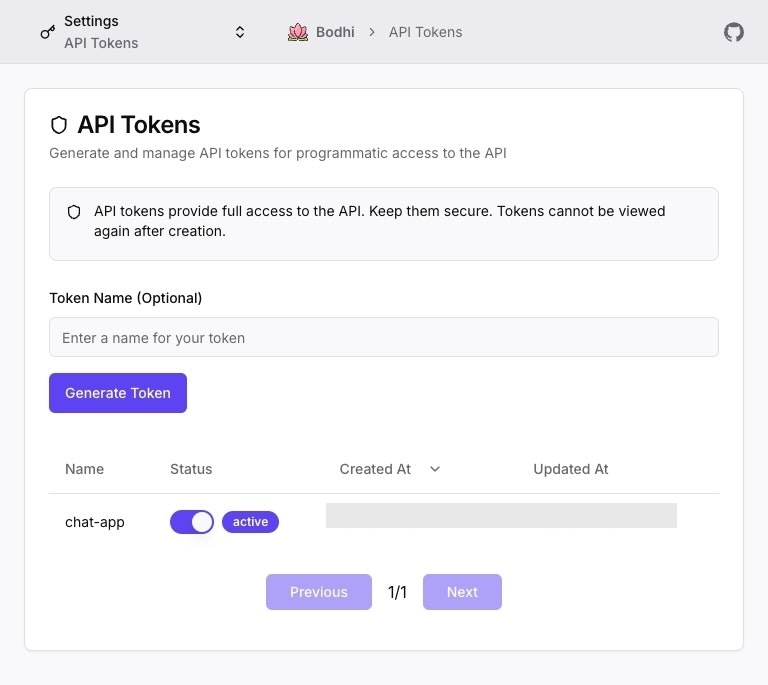The height and width of the screenshot is (685, 768).
Task: Focus the Token Name input field
Action: click(384, 338)
